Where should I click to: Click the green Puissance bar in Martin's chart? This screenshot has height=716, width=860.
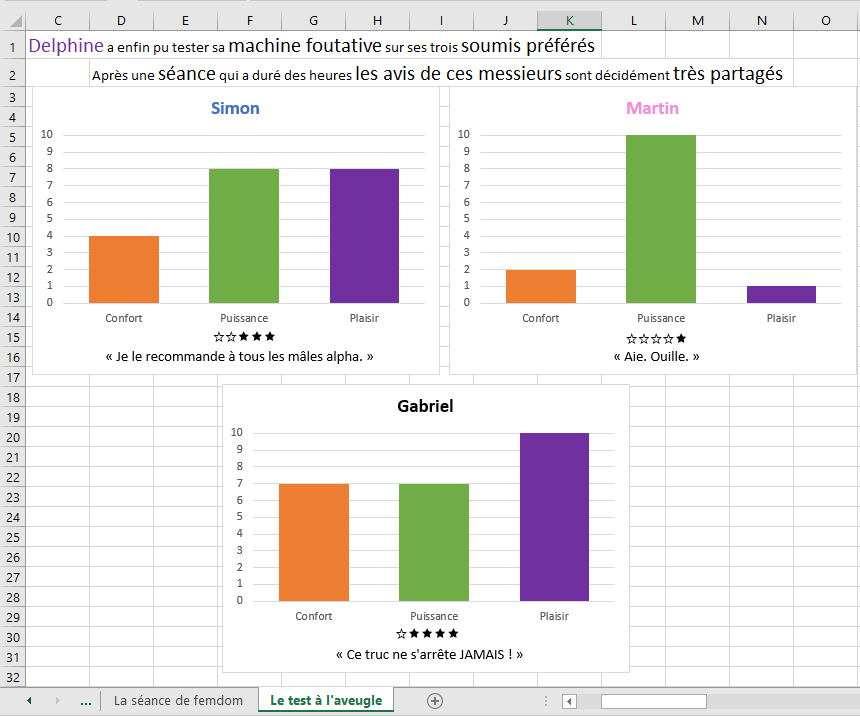pos(660,218)
